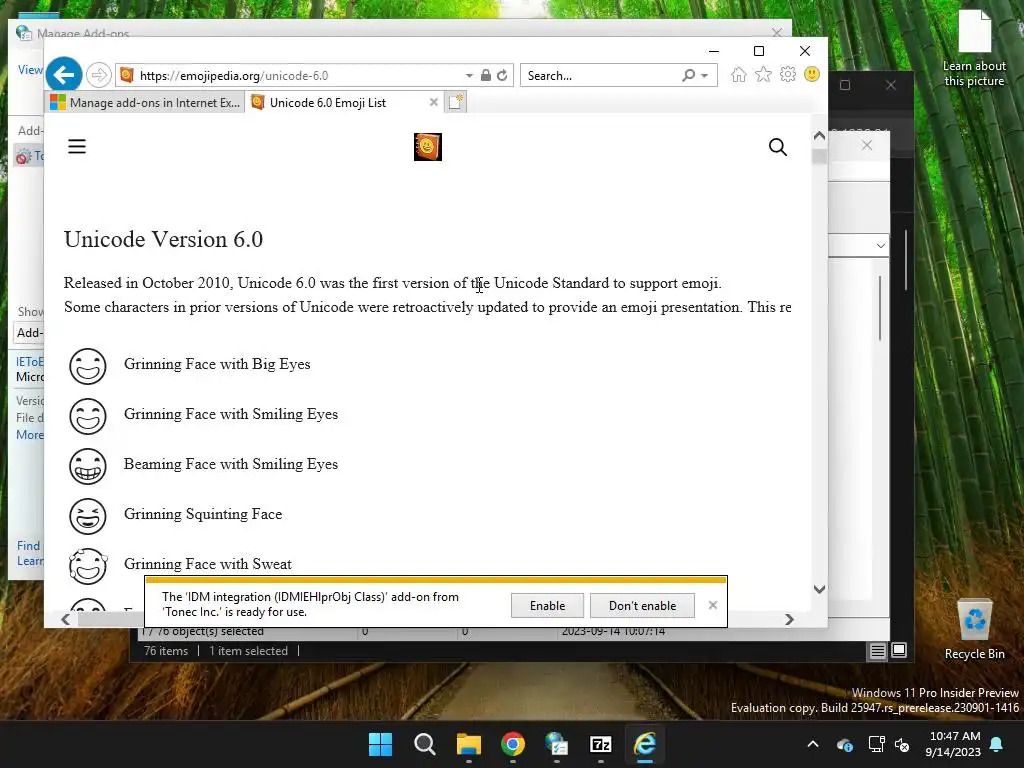Image resolution: width=1024 pixels, height=768 pixels.
Task: Open the Grinning Face with Smiling Eyes link
Action: tap(231, 414)
